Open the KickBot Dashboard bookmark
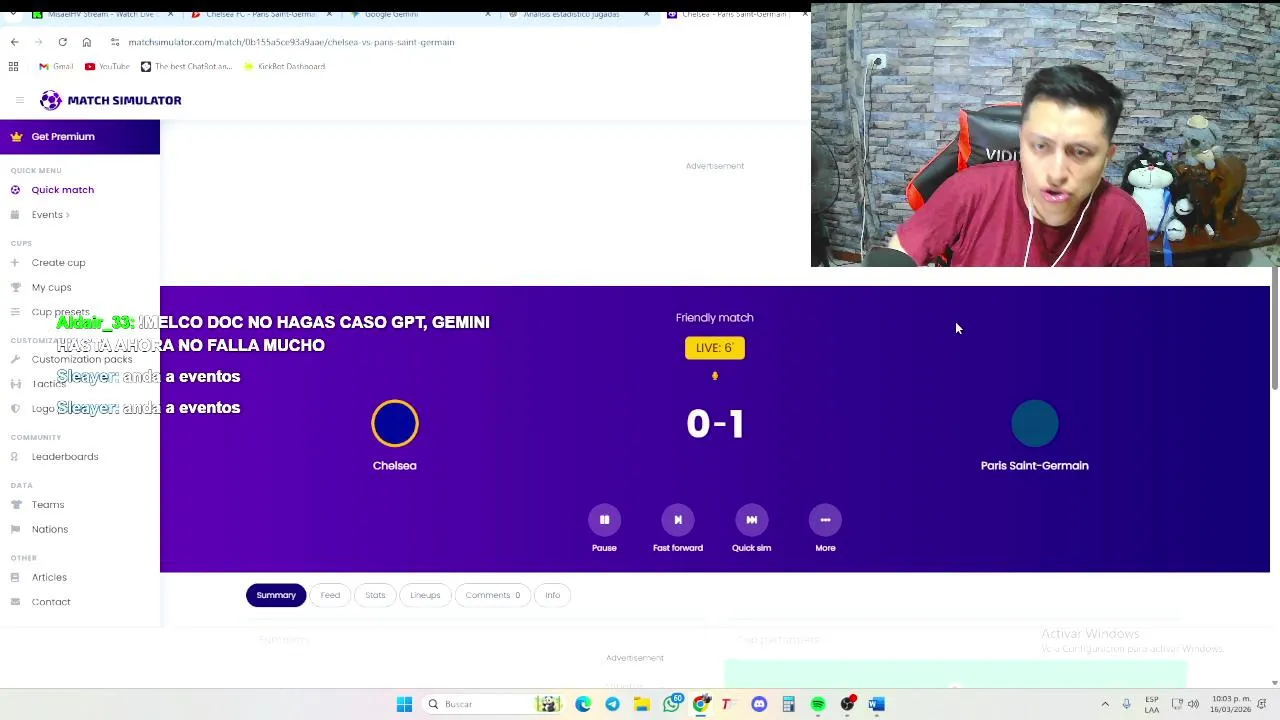 [x=285, y=66]
